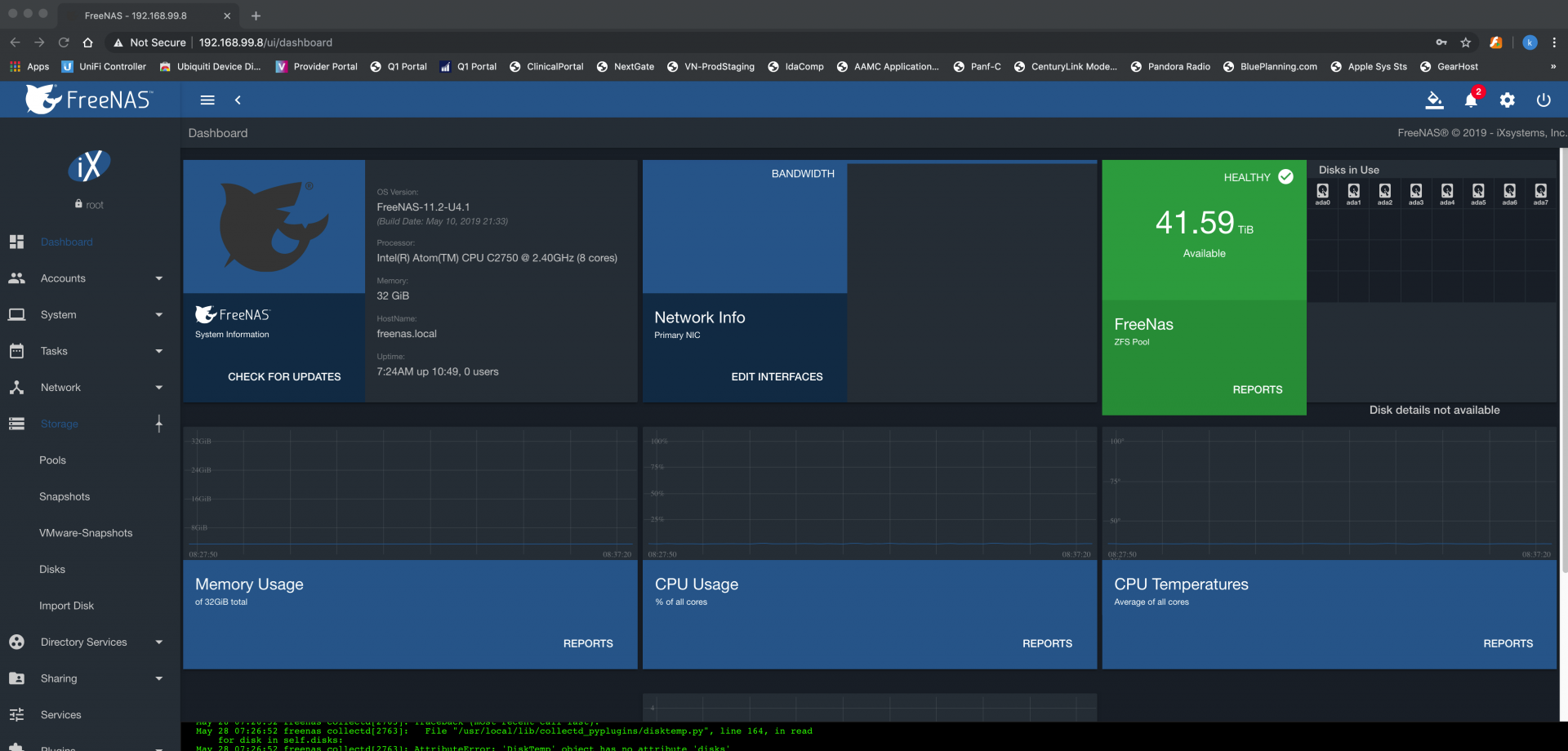Open REPORTS for Memory Usage
1568x751 pixels.
tap(588, 644)
